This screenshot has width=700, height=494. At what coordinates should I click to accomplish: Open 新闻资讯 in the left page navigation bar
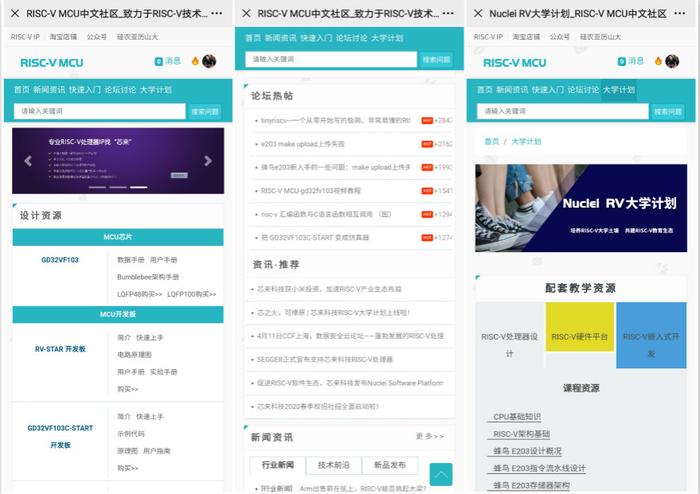(49, 90)
